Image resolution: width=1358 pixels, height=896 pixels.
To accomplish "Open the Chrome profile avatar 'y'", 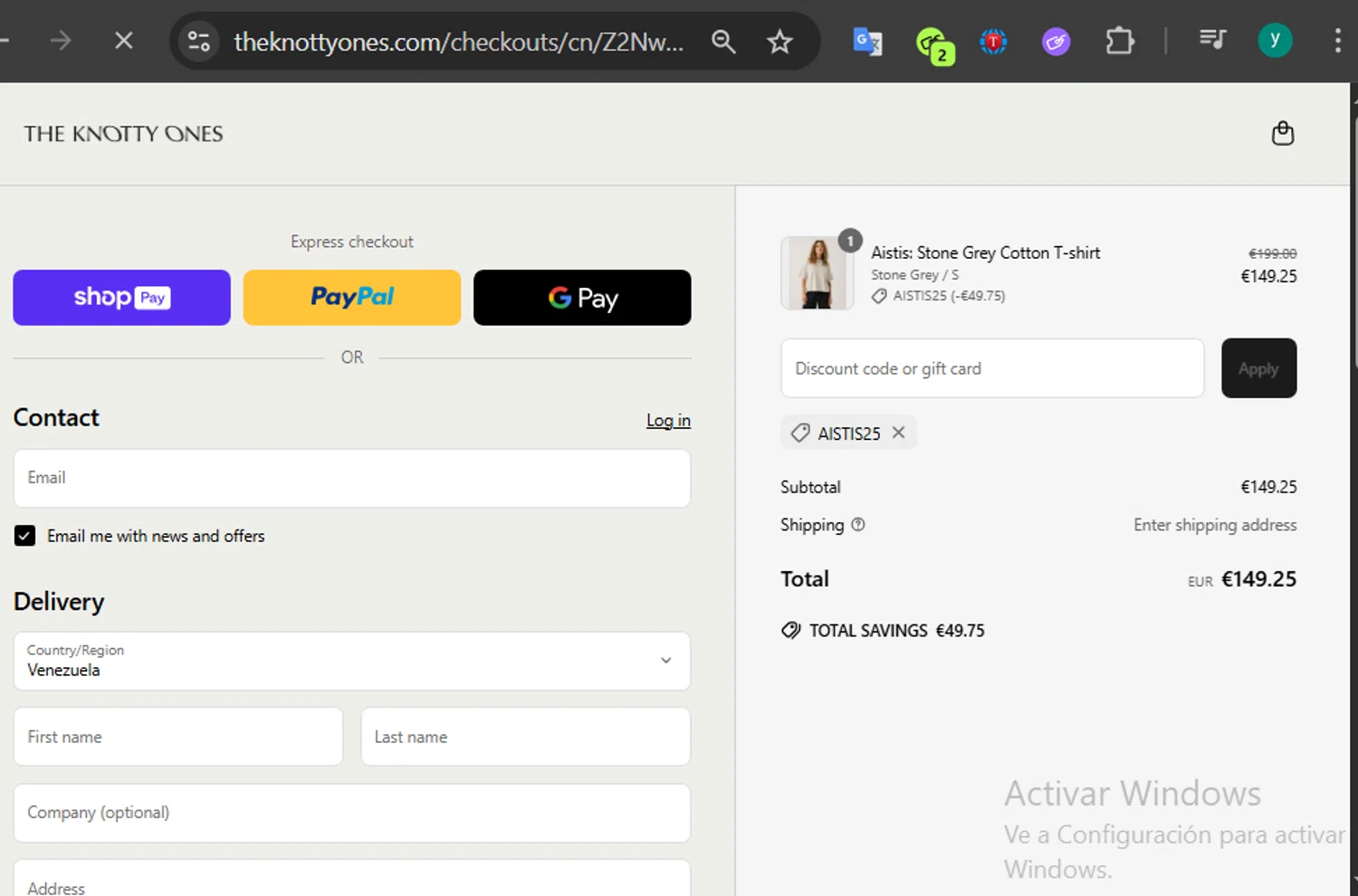I will [x=1275, y=40].
